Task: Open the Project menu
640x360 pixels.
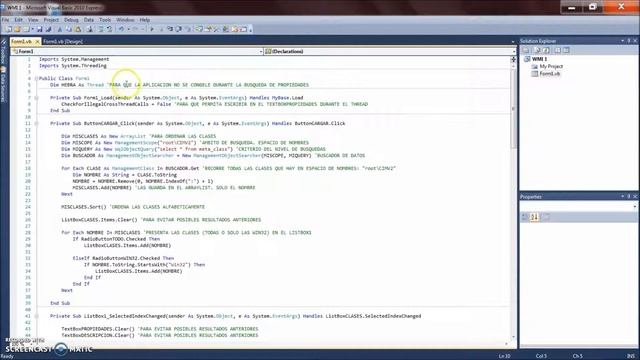Action: pos(51,20)
